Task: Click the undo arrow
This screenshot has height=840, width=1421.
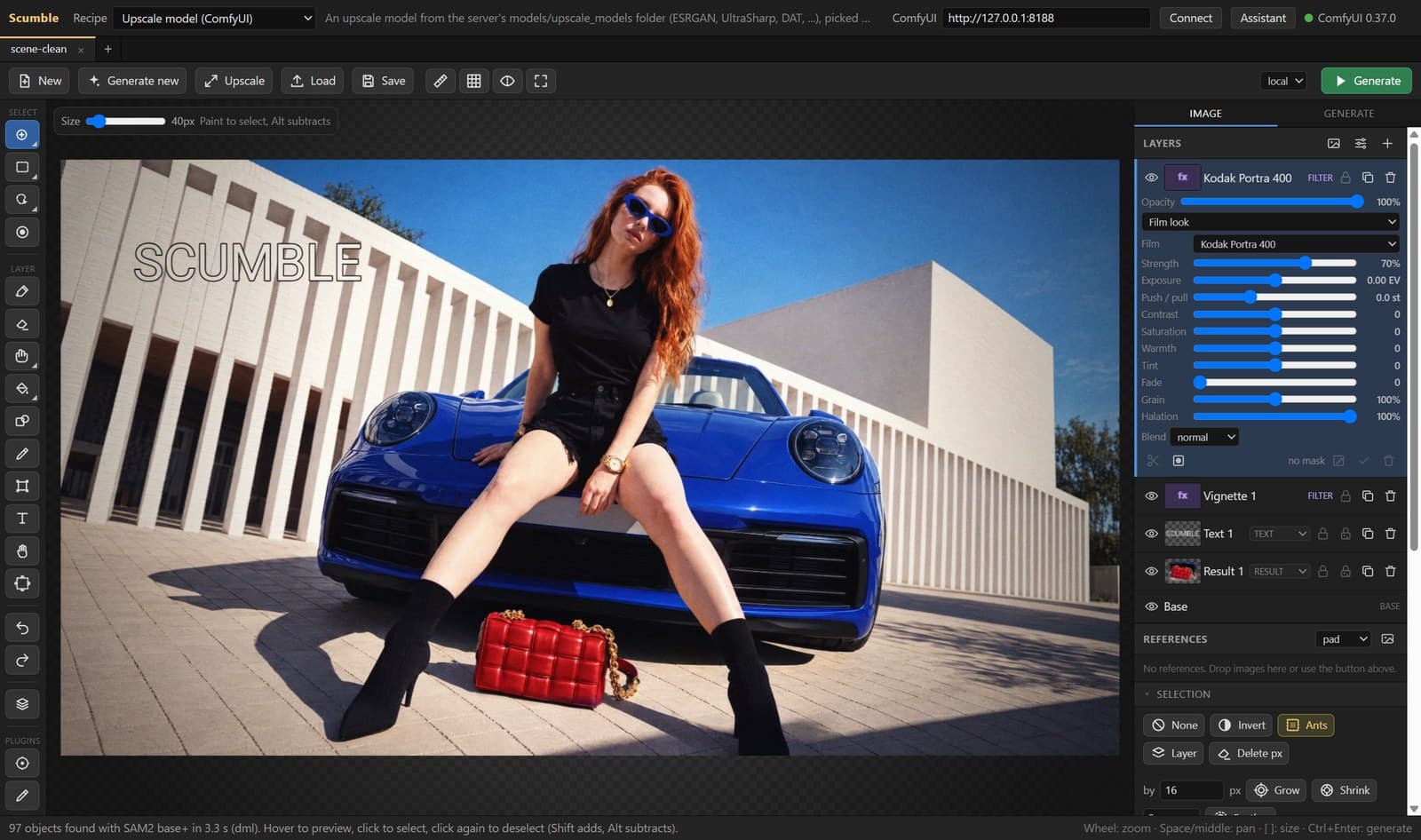Action: 22,628
